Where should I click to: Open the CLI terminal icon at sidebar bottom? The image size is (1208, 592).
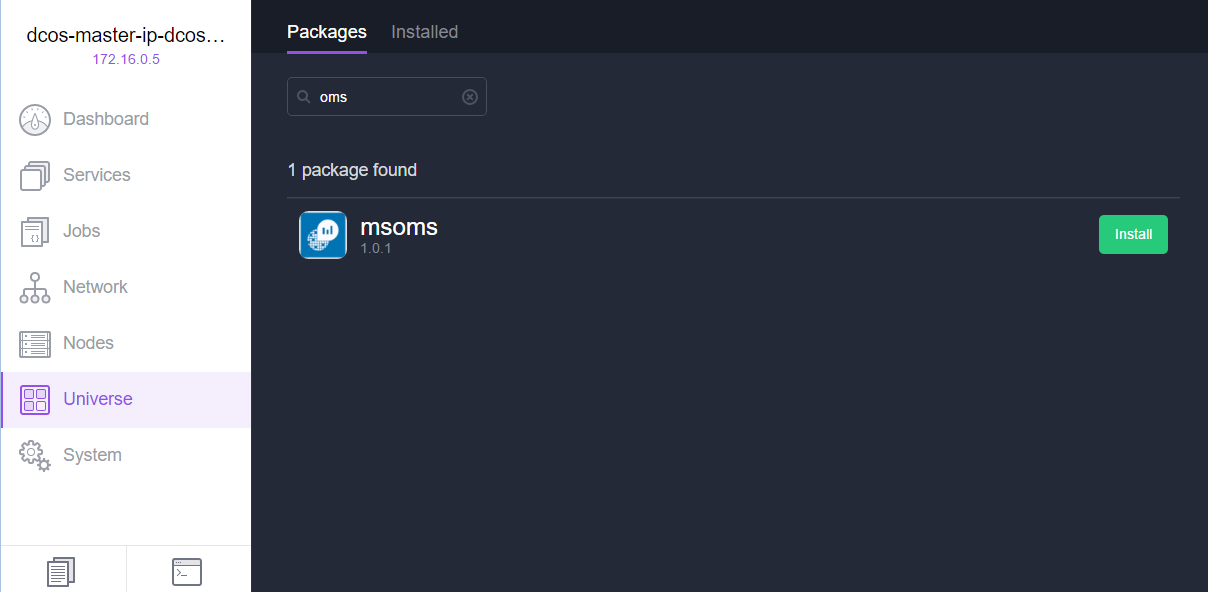187,572
